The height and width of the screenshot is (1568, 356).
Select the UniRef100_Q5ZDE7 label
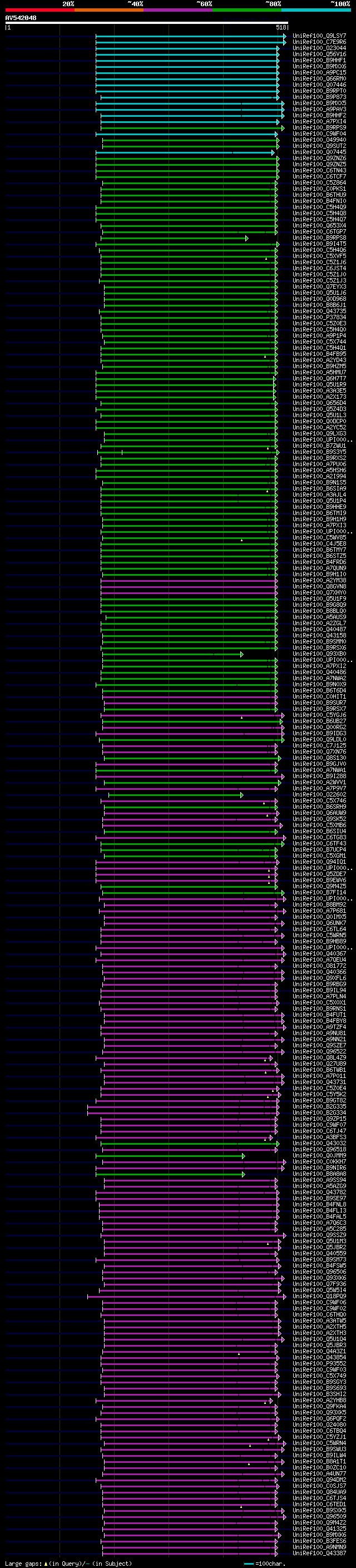pyautogui.click(x=319, y=874)
